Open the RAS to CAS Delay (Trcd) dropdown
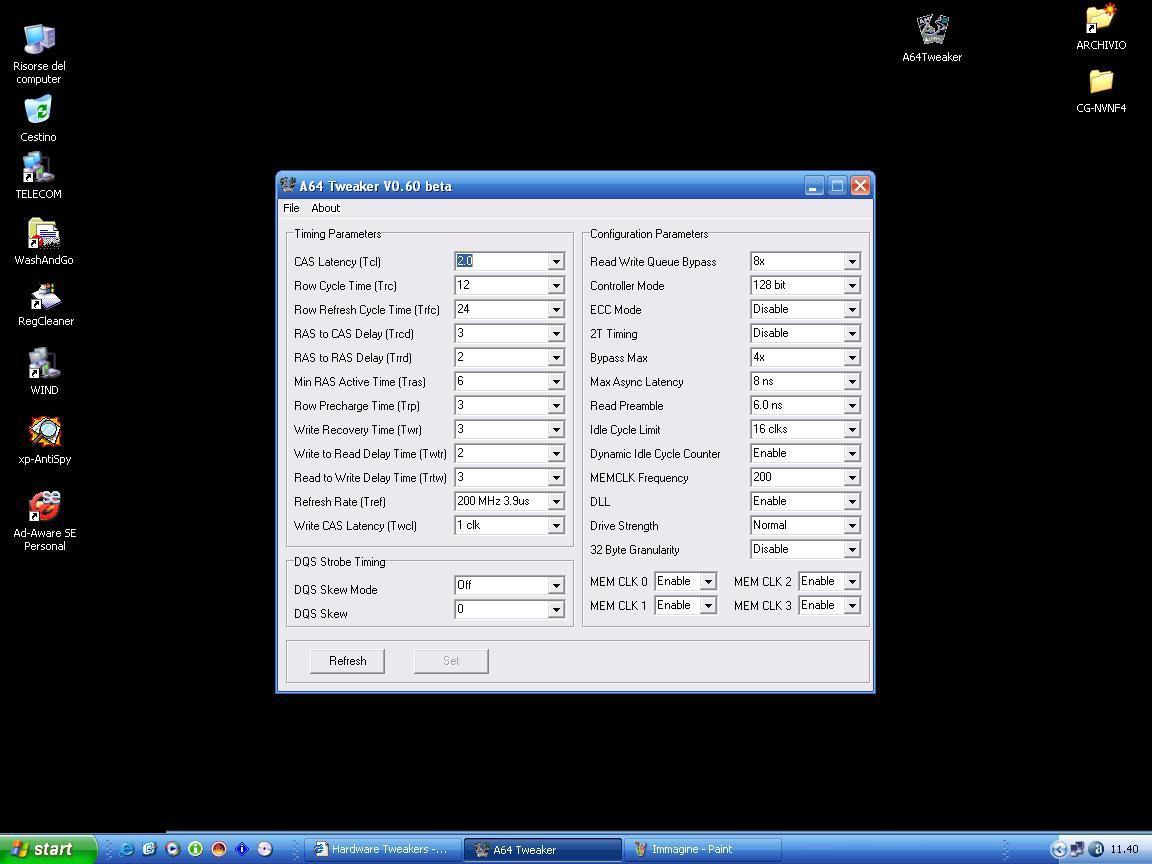Viewport: 1152px width, 864px height. click(x=556, y=334)
